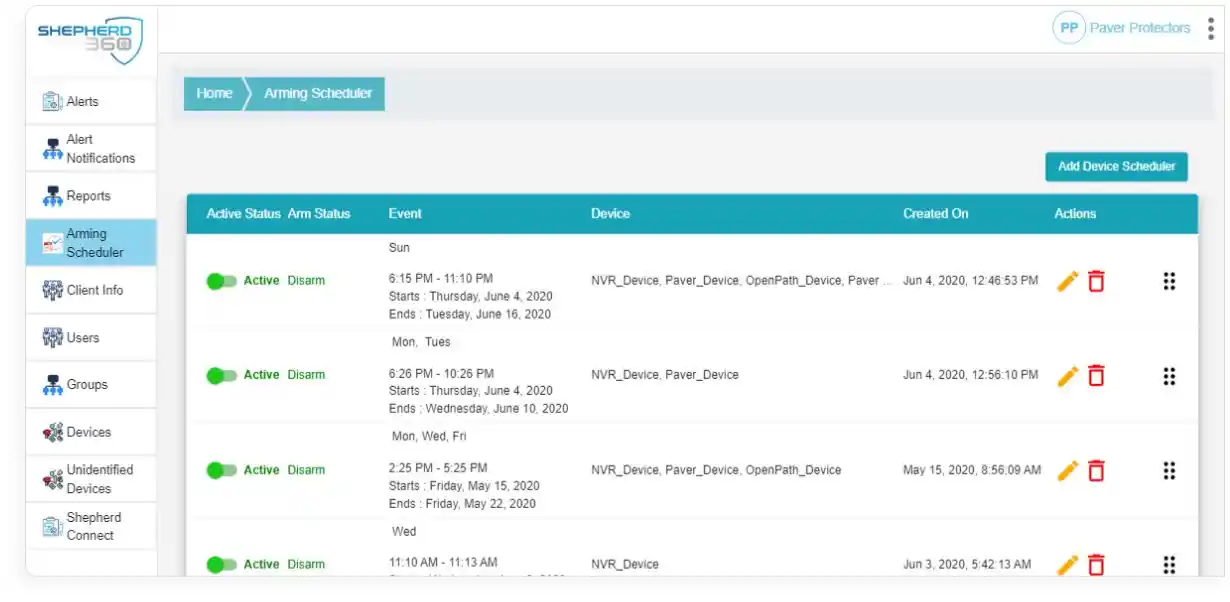Click the PP profile avatar
1230x602 pixels.
pyautogui.click(x=1069, y=28)
